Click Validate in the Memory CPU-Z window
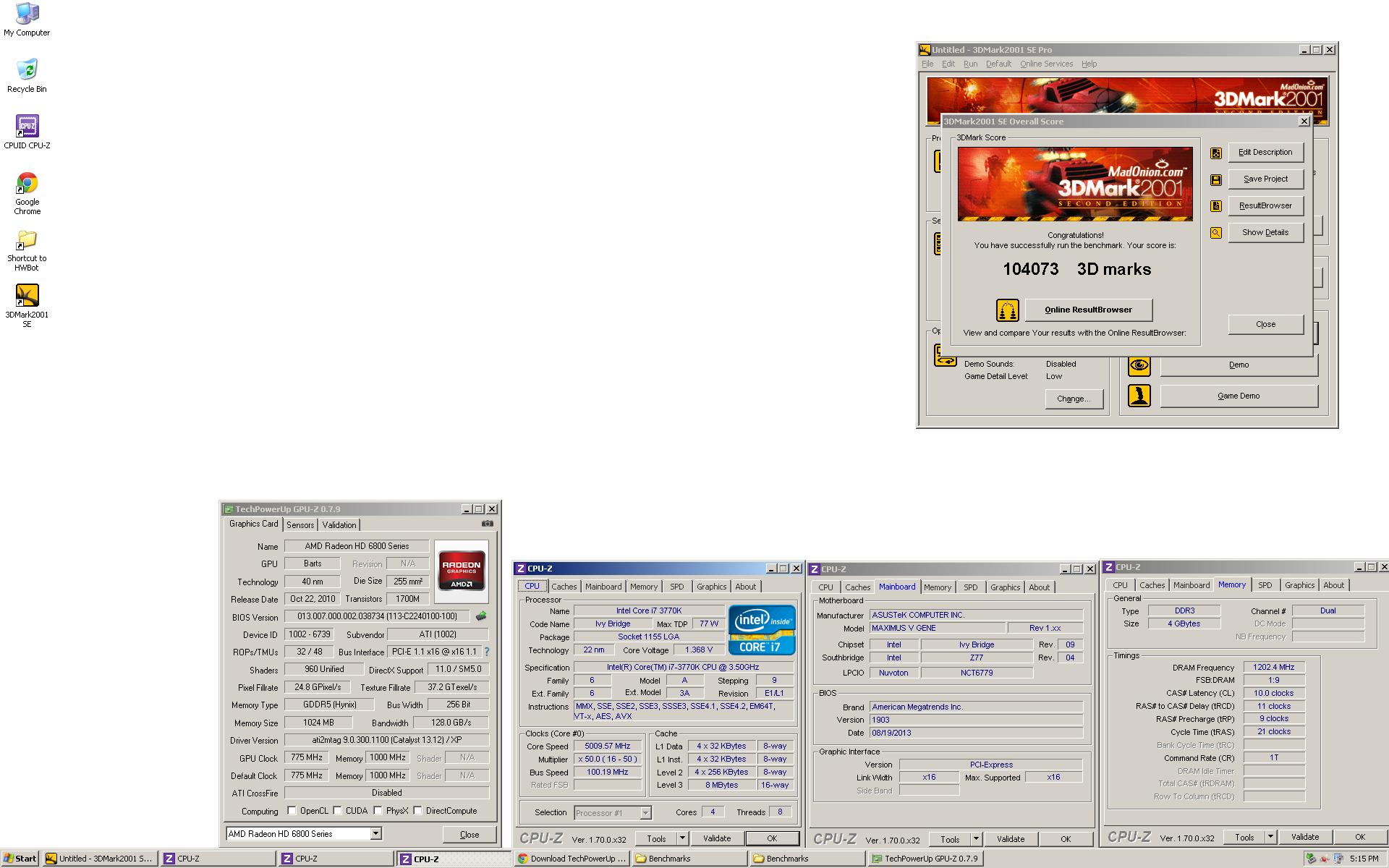 1305,837
